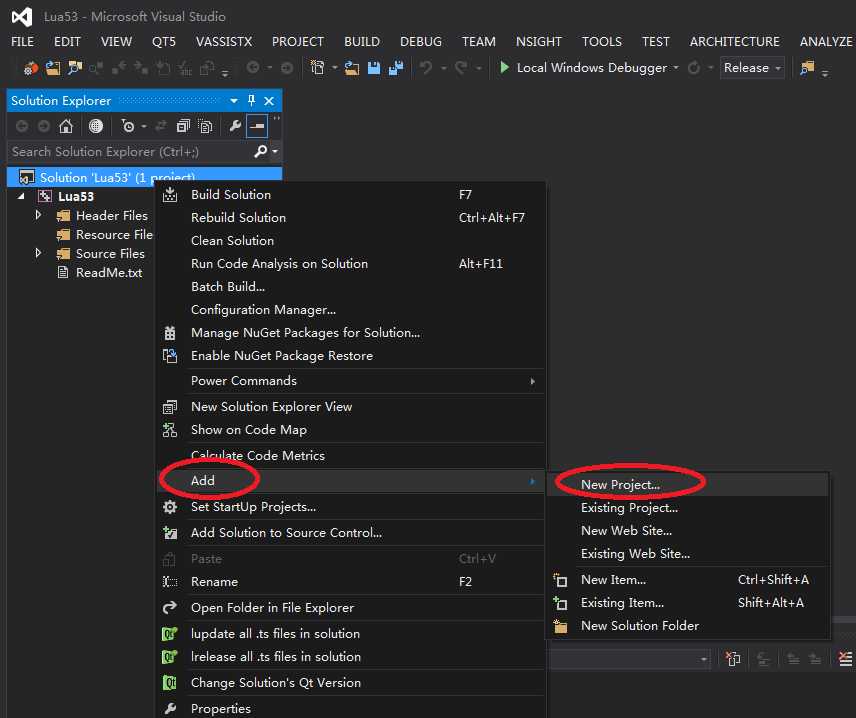The width and height of the screenshot is (856, 718).
Task: Choose Open Folder in File Explorer
Action: [351, 608]
